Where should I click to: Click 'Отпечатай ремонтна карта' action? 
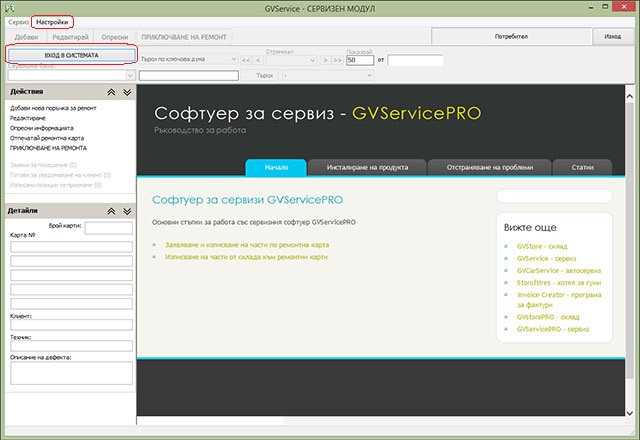click(47, 138)
